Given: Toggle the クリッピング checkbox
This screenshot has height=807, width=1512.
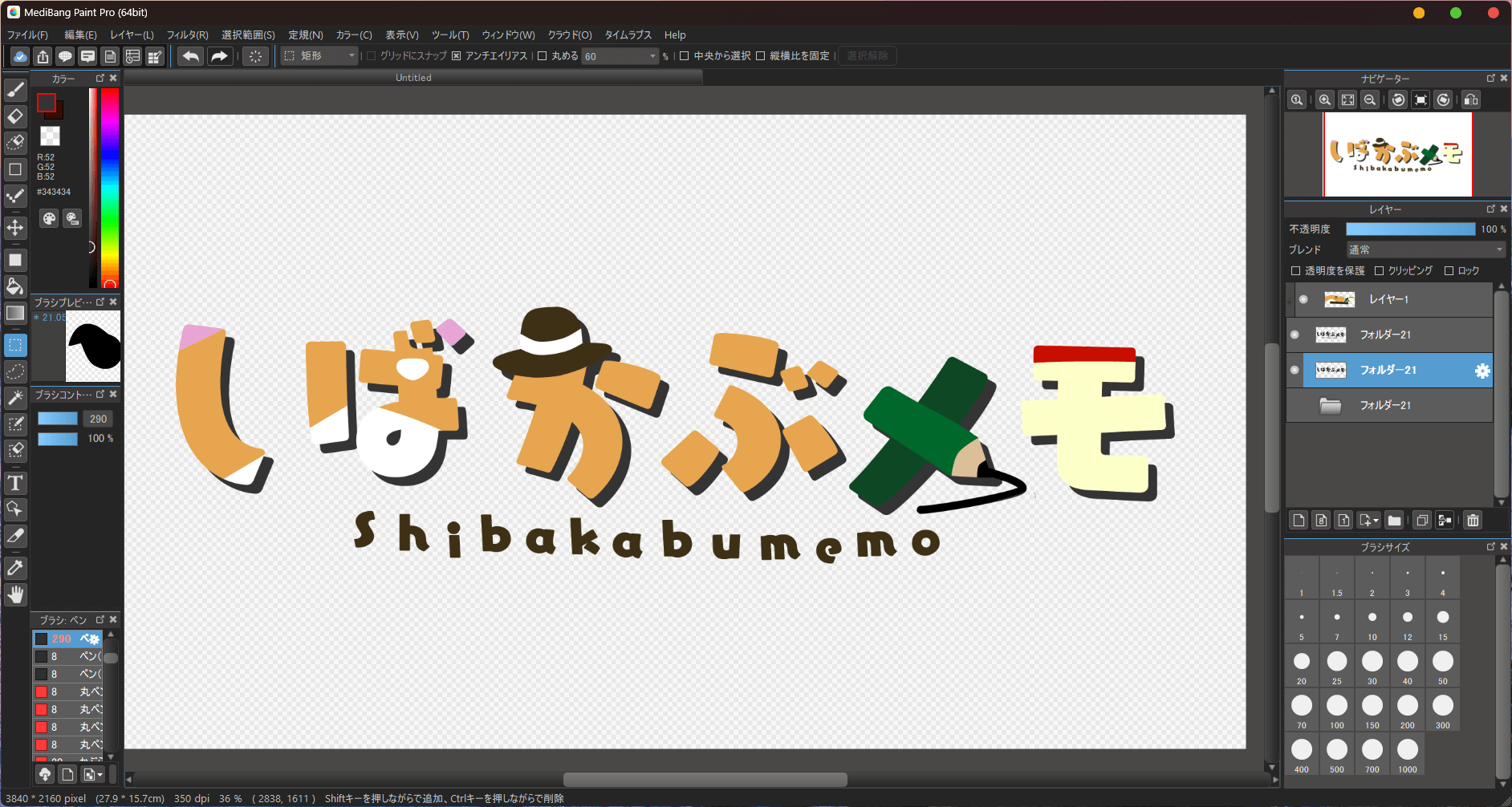Looking at the screenshot, I should tap(1379, 271).
